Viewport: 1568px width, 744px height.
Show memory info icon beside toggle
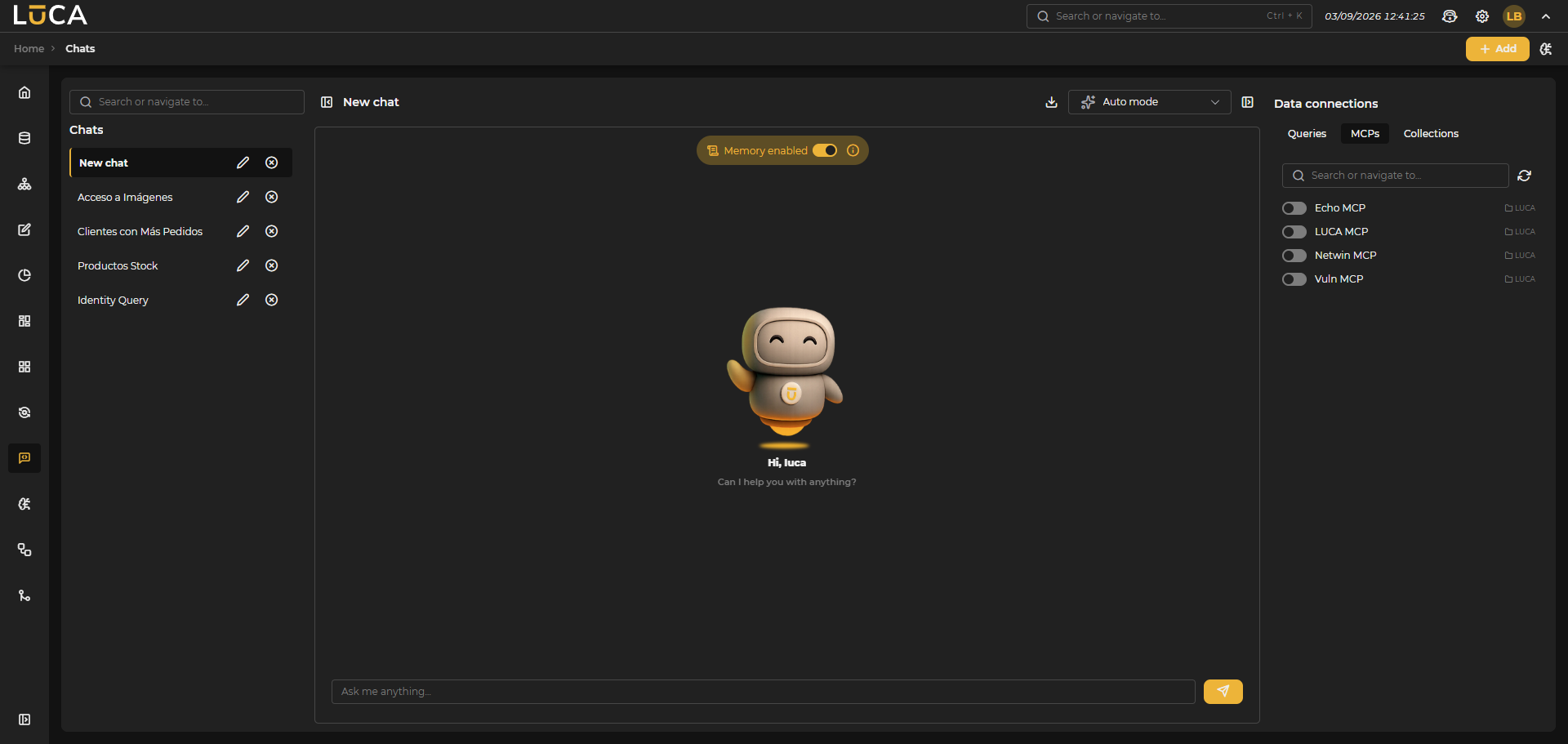tap(853, 150)
